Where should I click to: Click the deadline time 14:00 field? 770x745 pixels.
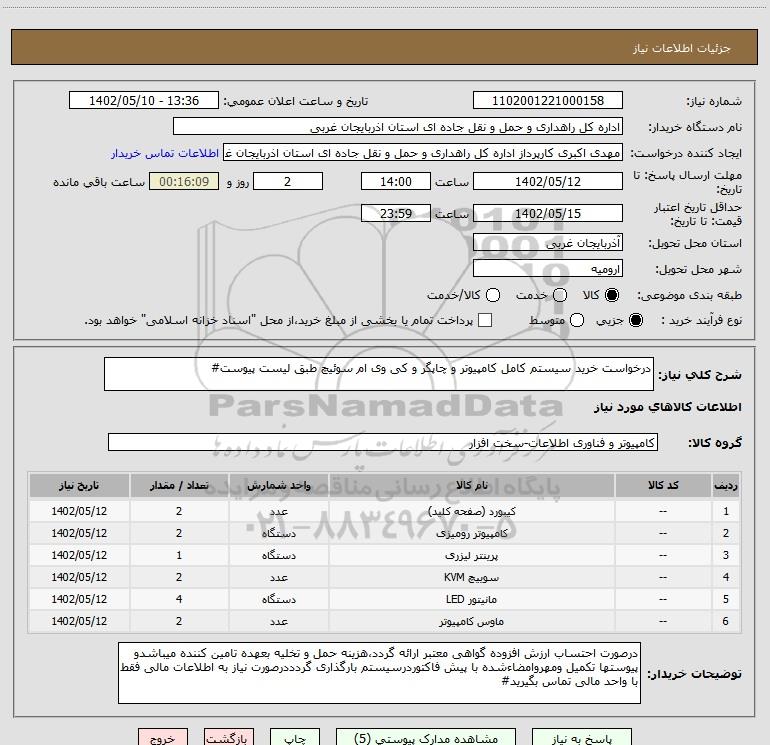pos(396,181)
